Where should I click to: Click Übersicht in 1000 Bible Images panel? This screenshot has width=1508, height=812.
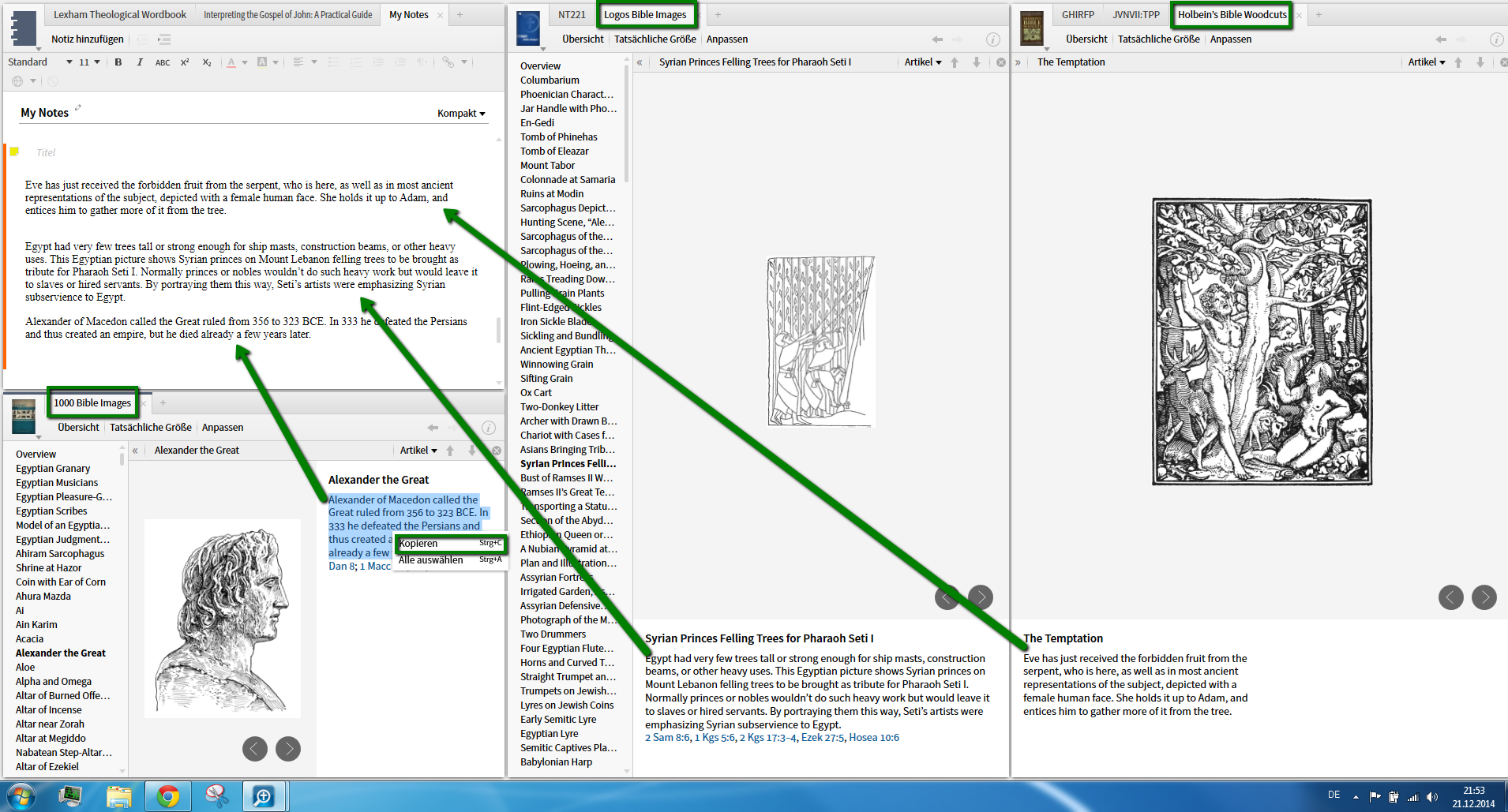(x=79, y=428)
